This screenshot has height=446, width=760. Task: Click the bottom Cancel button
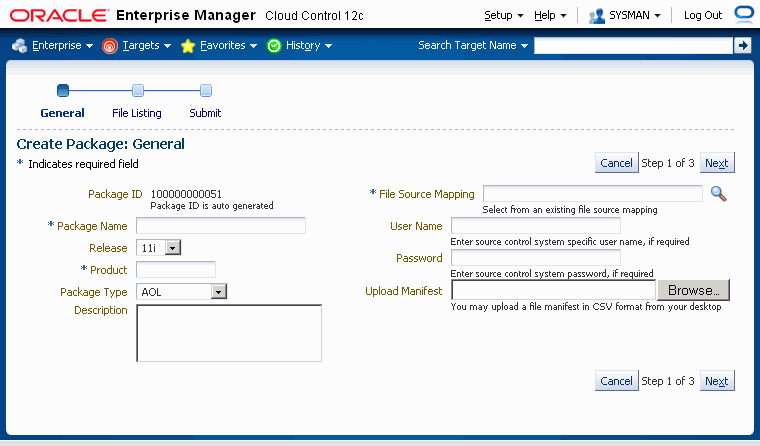pyautogui.click(x=617, y=381)
